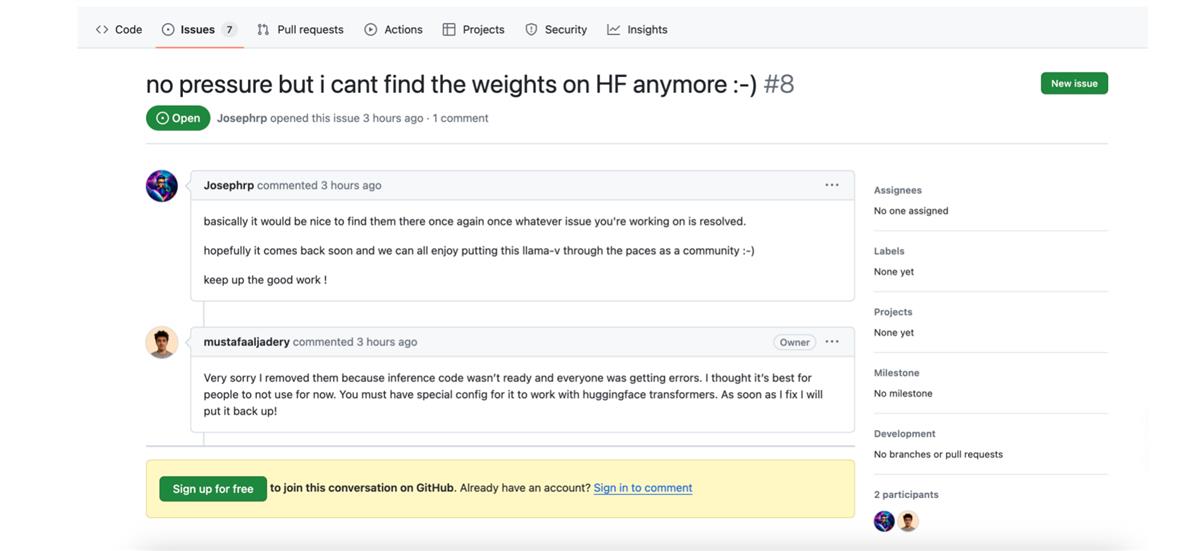The image size is (1200, 551).
Task: Go to Pull requests tab
Action: [x=300, y=30]
